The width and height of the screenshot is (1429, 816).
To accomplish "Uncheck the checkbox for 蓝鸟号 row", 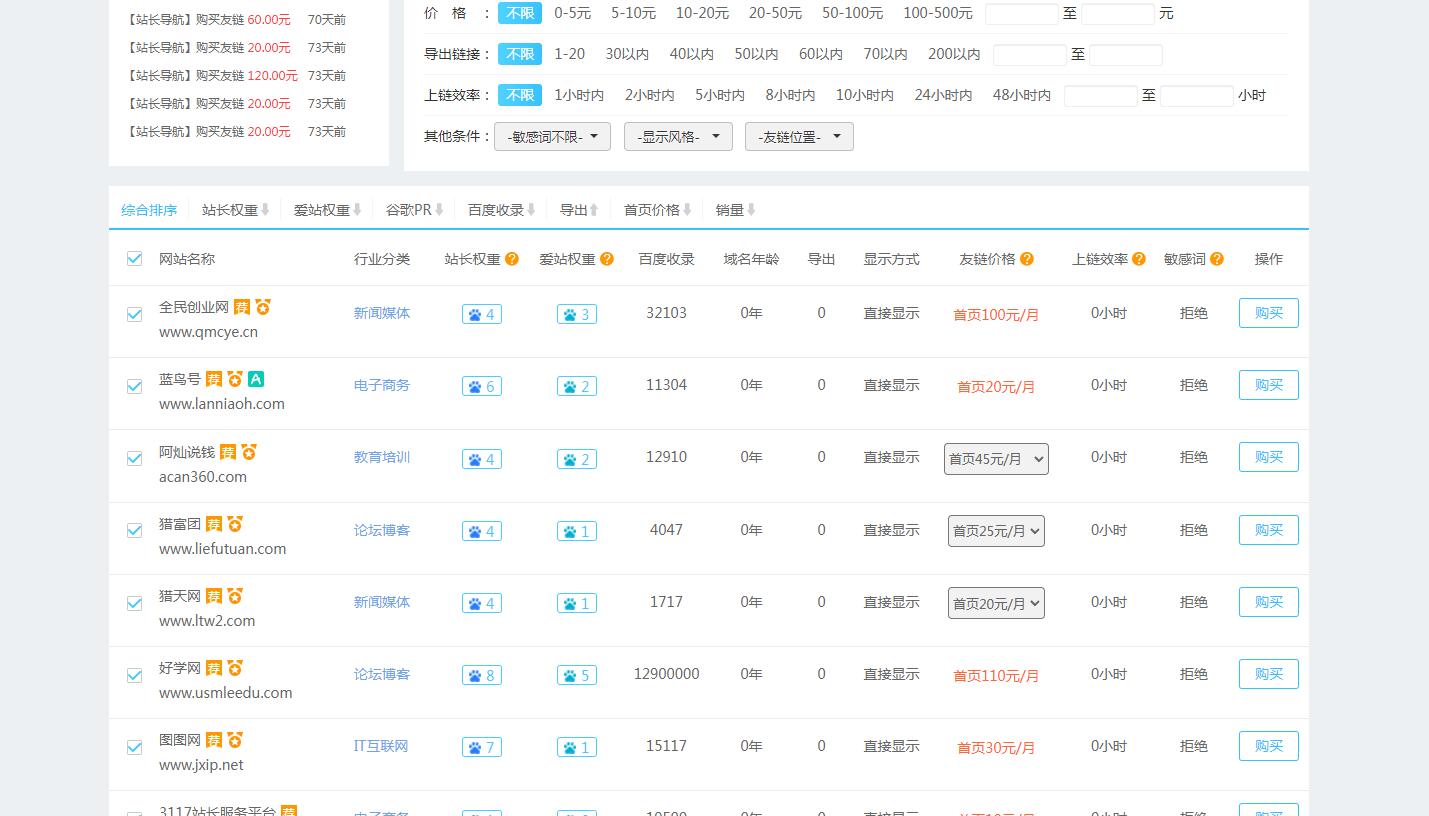I will (x=135, y=386).
